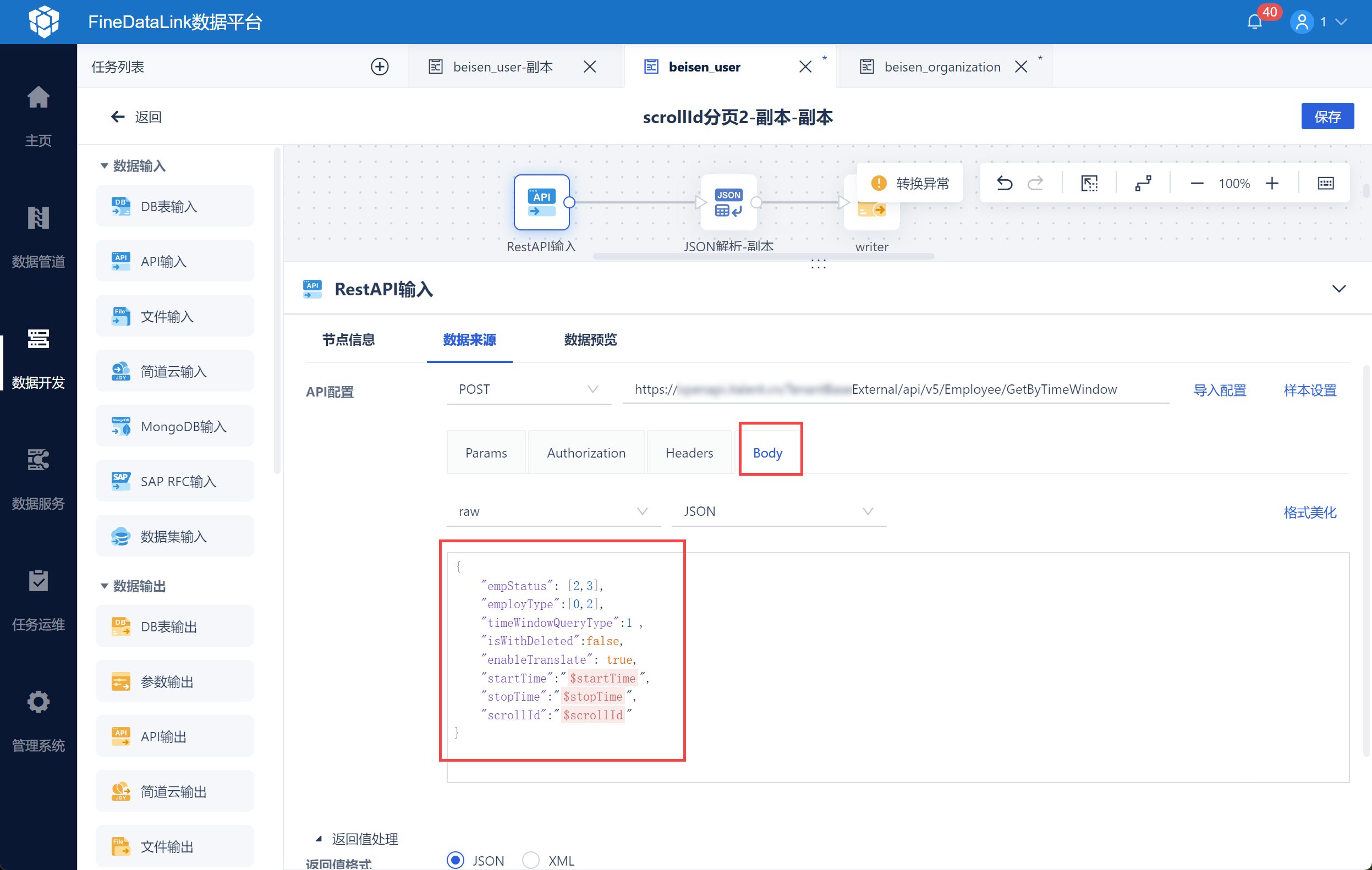Image resolution: width=1372 pixels, height=870 pixels.
Task: Switch to the 数据预览 tab
Action: tap(590, 339)
